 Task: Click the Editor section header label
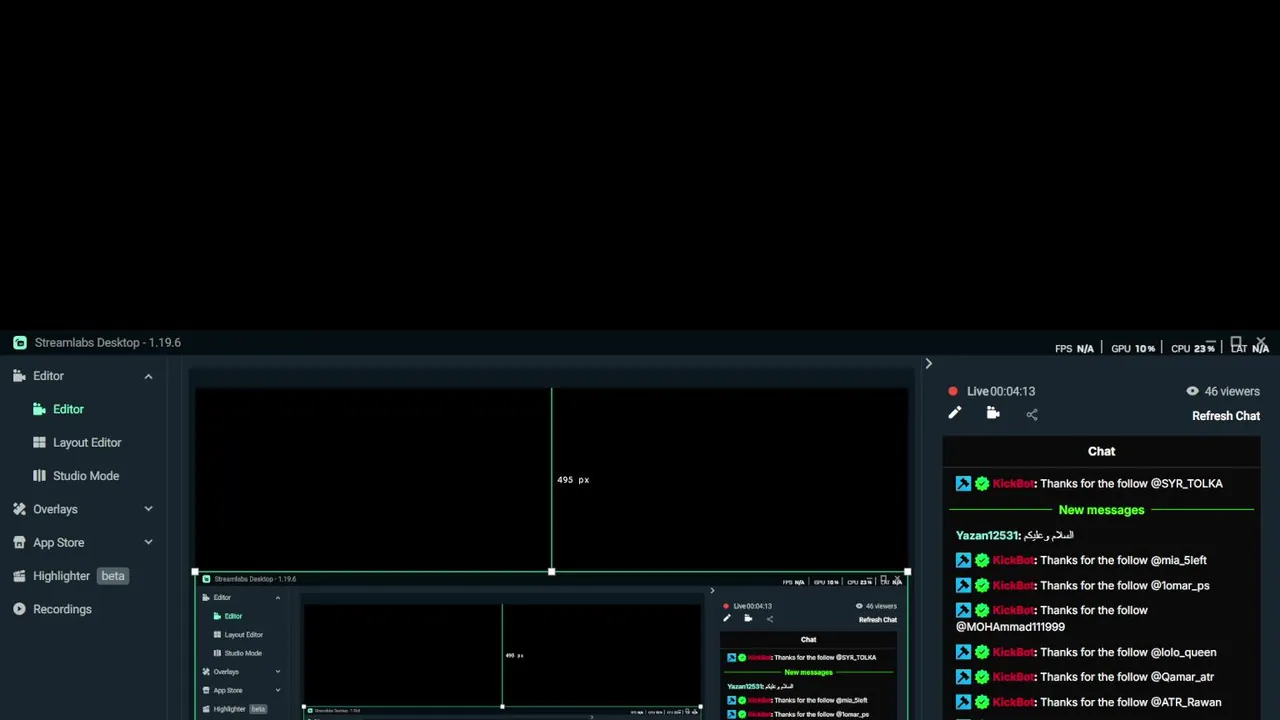coord(48,376)
